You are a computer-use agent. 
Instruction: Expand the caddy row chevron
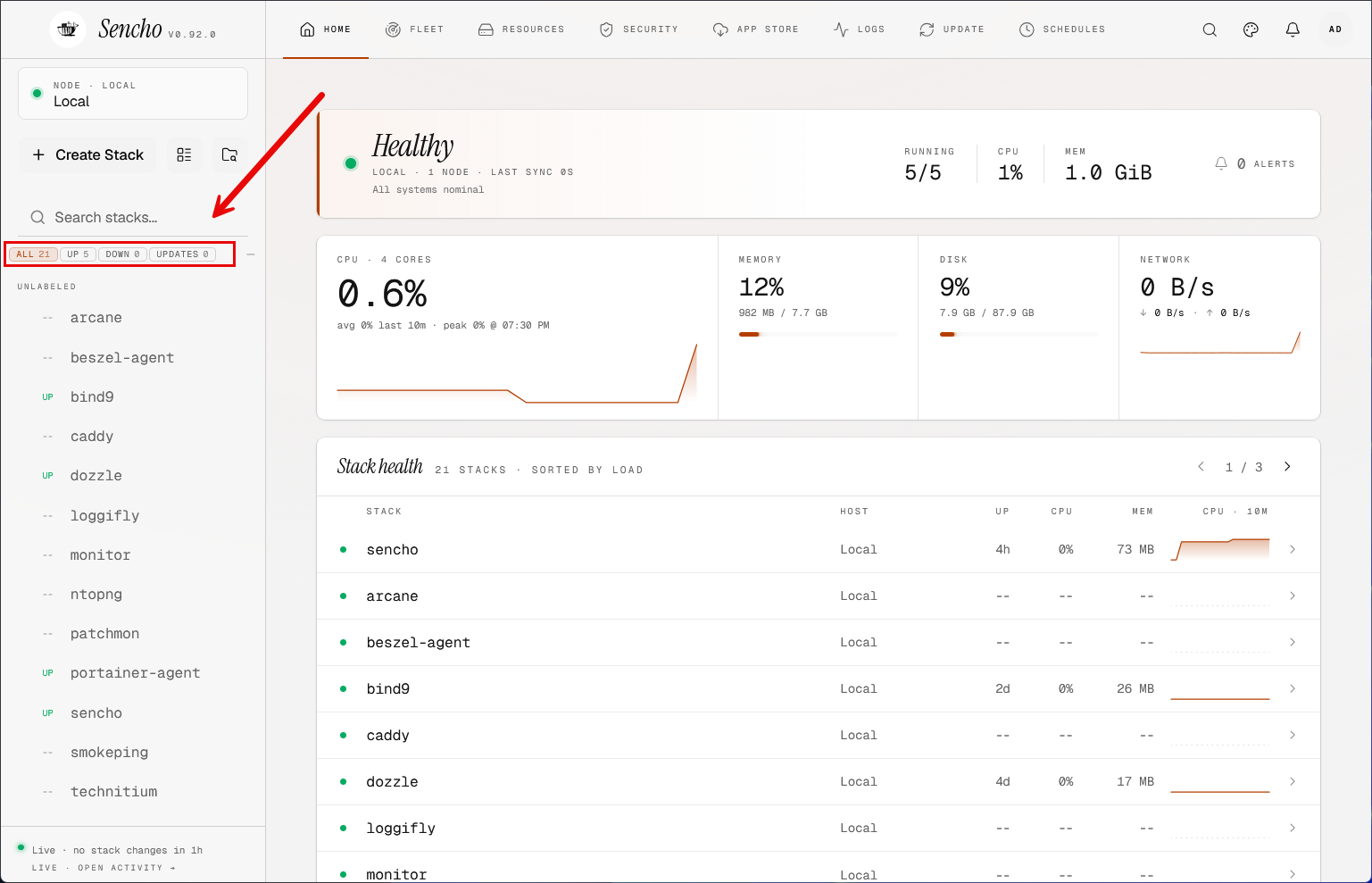click(1293, 736)
